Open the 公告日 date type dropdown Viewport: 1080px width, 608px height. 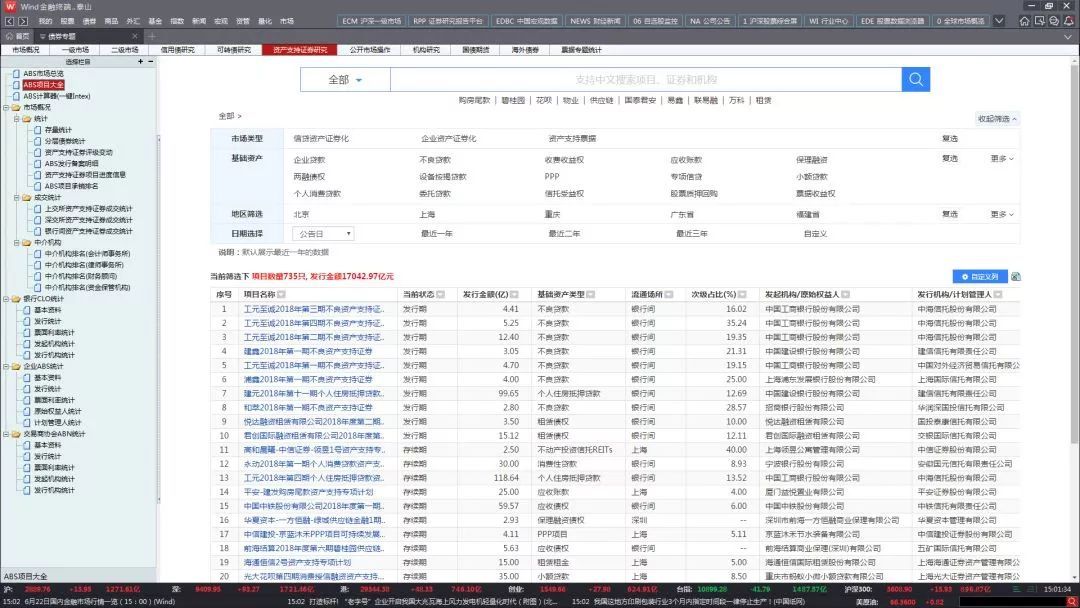(323, 233)
